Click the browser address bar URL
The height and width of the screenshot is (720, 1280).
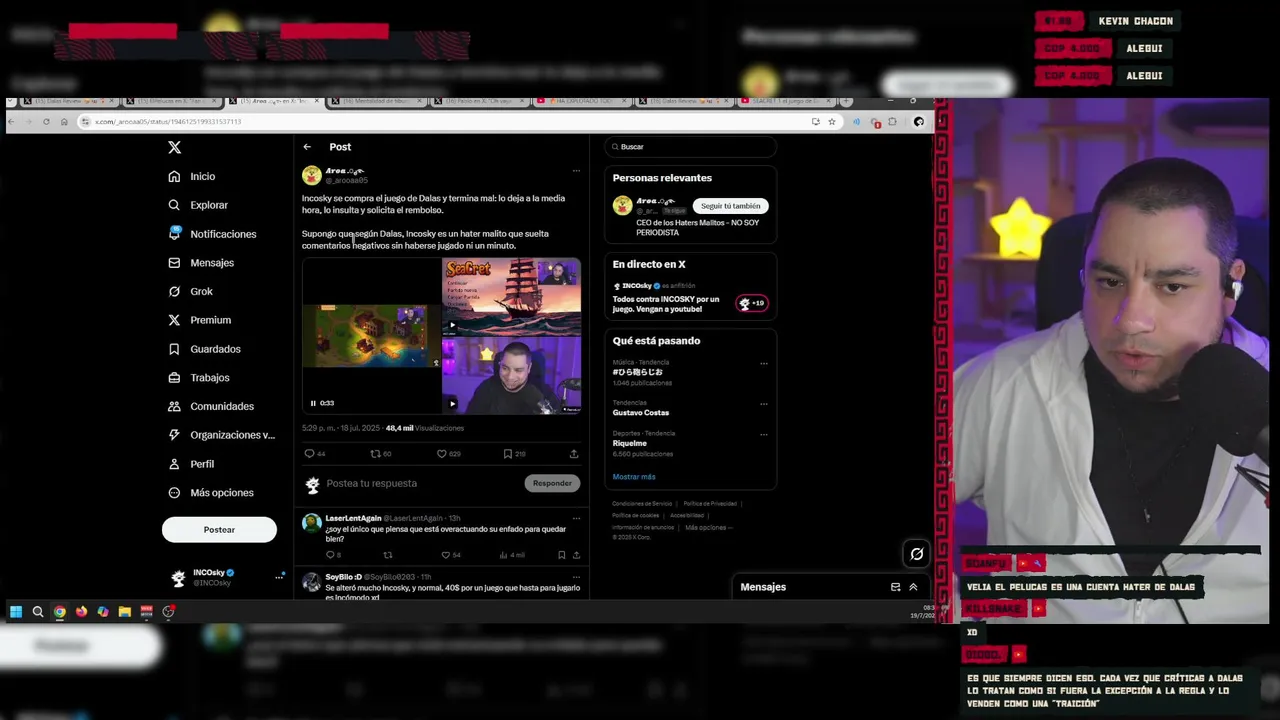point(168,122)
